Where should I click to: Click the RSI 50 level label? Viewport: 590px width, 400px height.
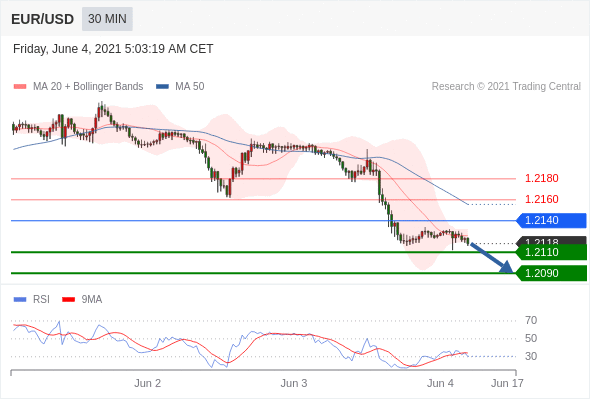[531, 338]
